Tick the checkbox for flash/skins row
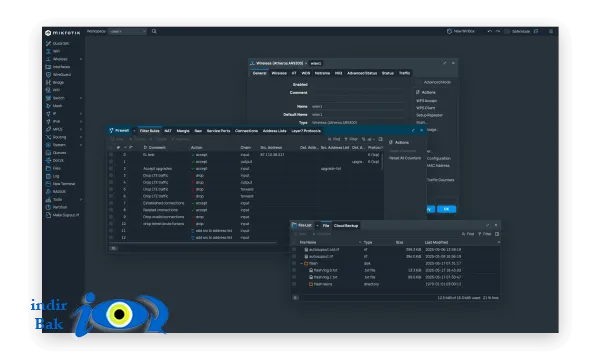This screenshot has height=360, width=600. coord(294,284)
